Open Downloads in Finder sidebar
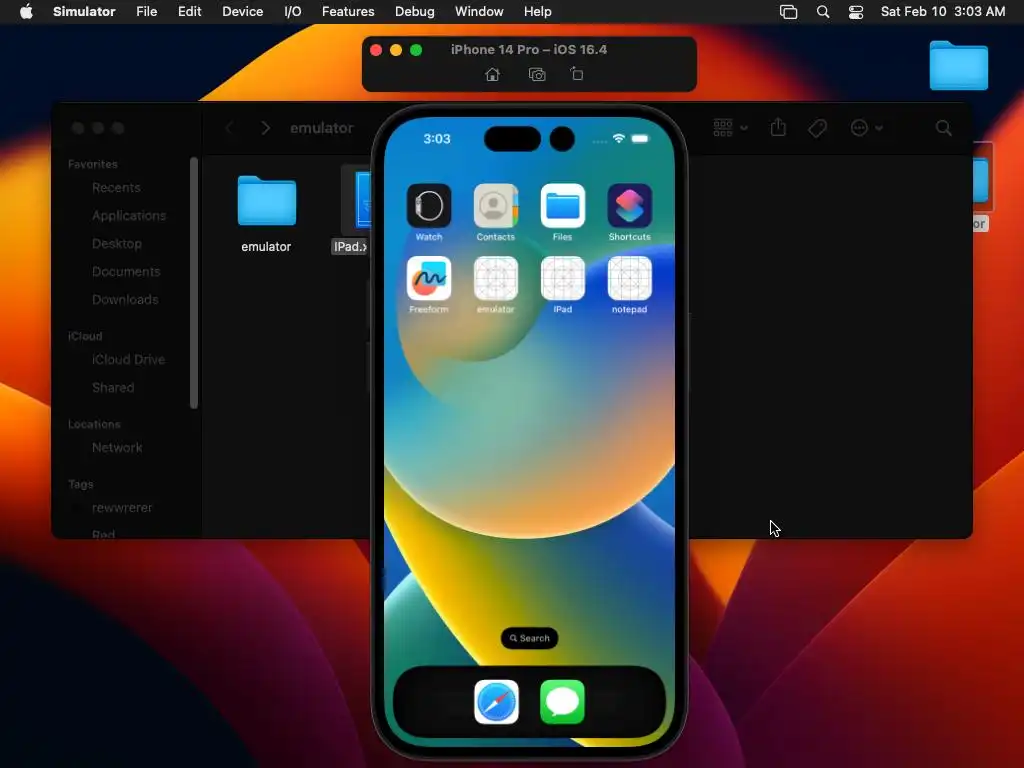Image resolution: width=1024 pixels, height=768 pixels. tap(125, 300)
